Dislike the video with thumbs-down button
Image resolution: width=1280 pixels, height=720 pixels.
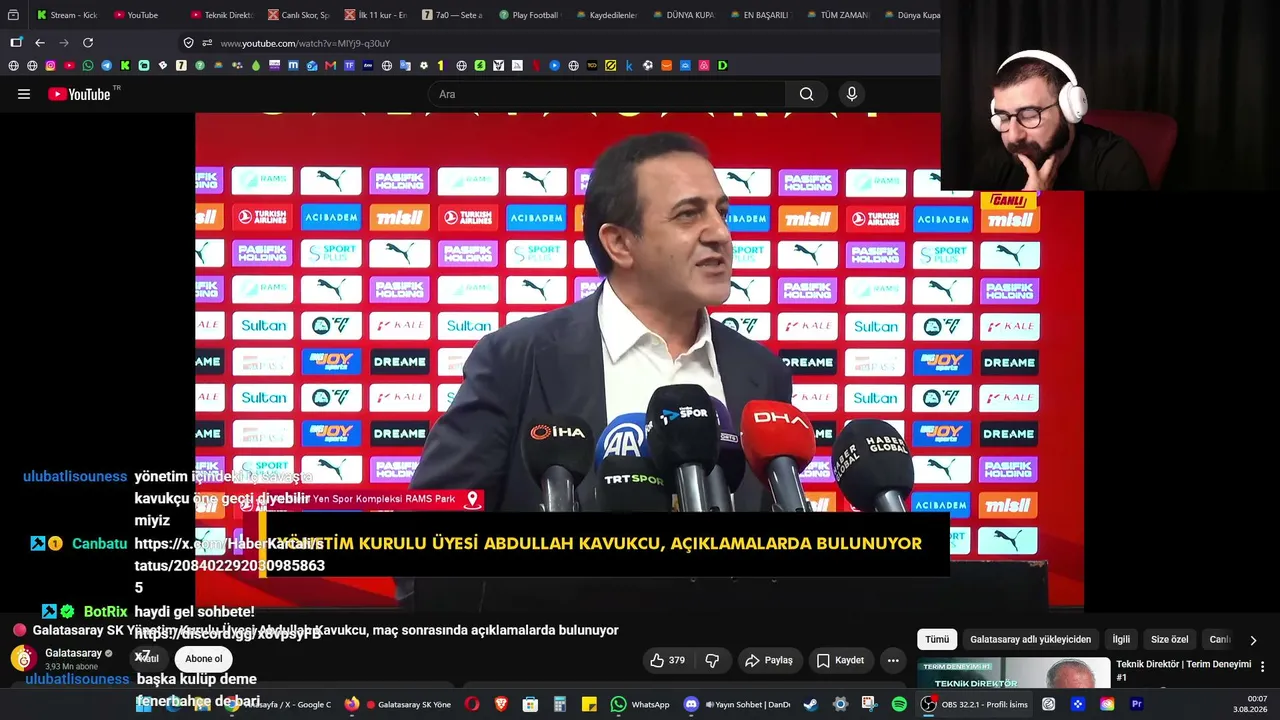[712, 660]
